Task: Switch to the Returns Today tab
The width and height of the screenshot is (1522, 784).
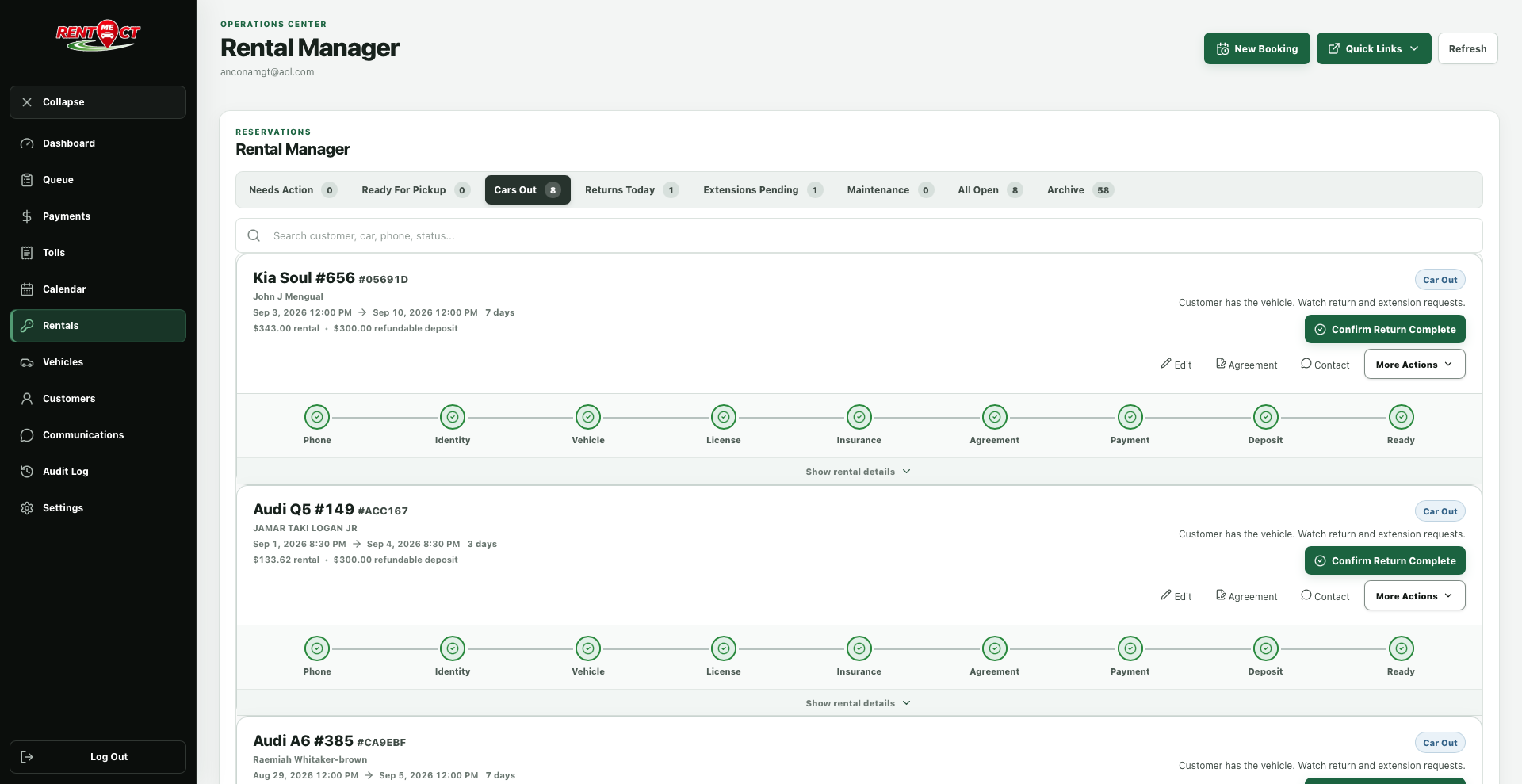Action: [x=632, y=190]
